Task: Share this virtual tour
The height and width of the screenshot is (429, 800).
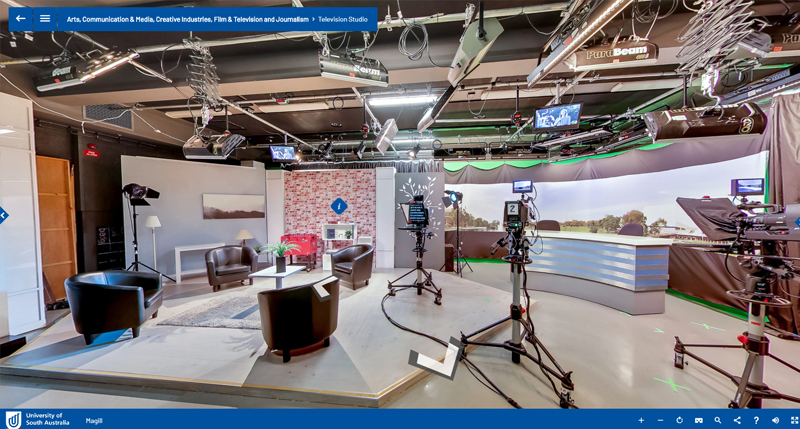Action: tap(737, 420)
